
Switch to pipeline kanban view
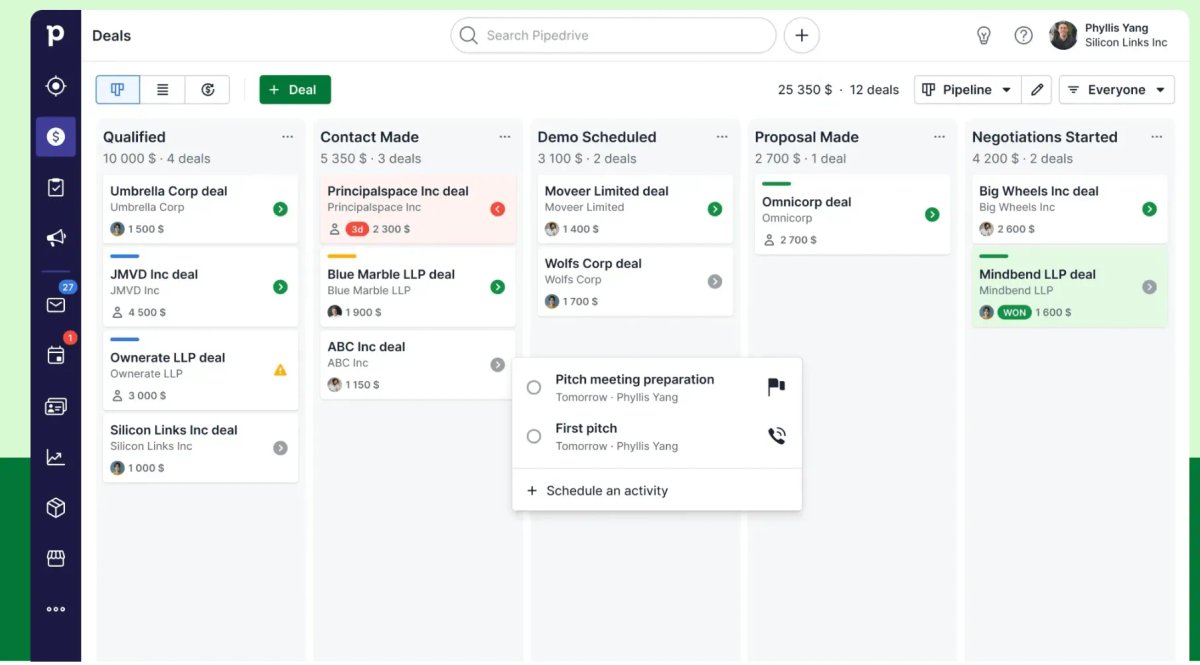(118, 90)
